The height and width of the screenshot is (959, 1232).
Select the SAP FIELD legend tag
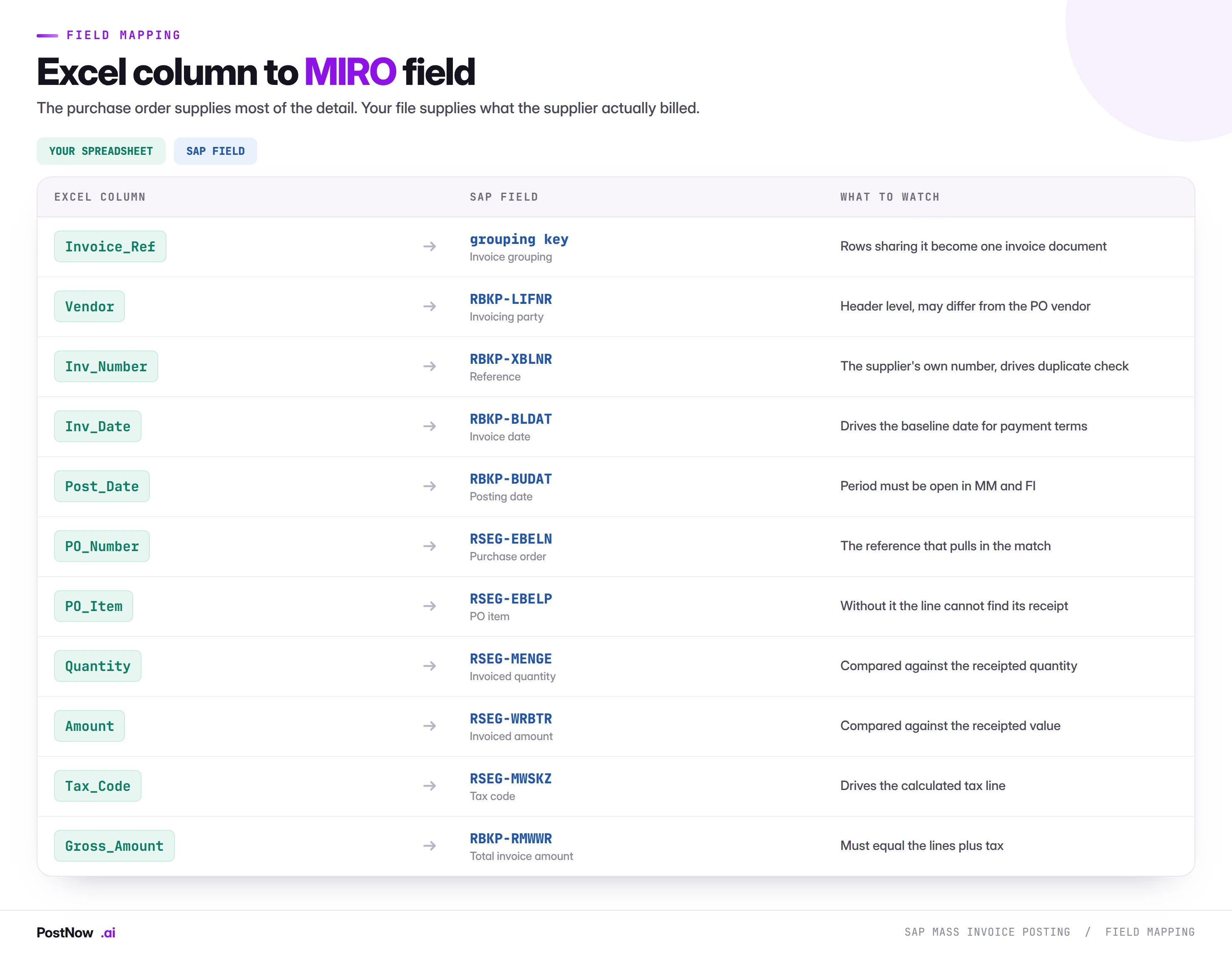click(216, 151)
